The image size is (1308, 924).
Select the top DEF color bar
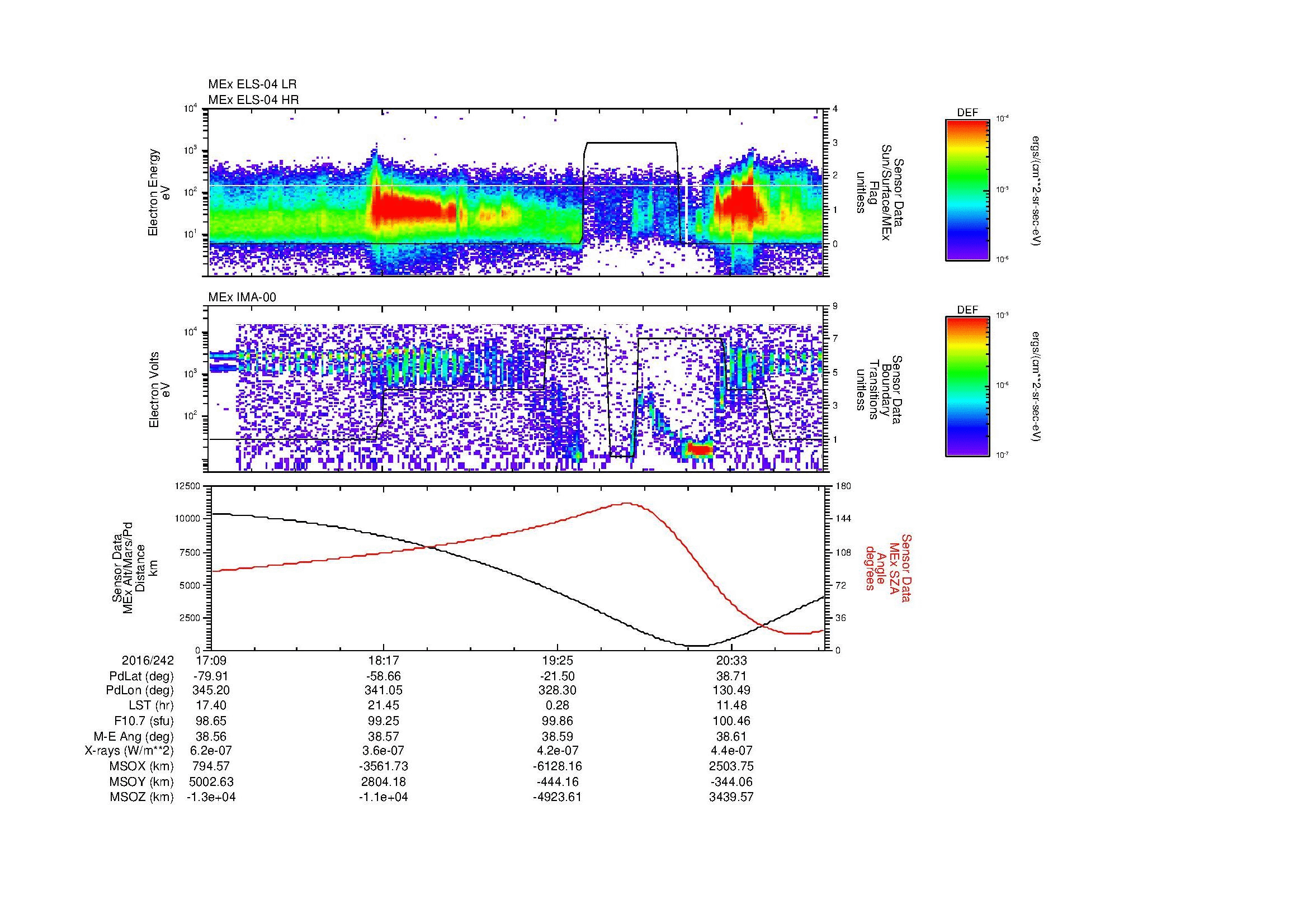pyautogui.click(x=967, y=189)
